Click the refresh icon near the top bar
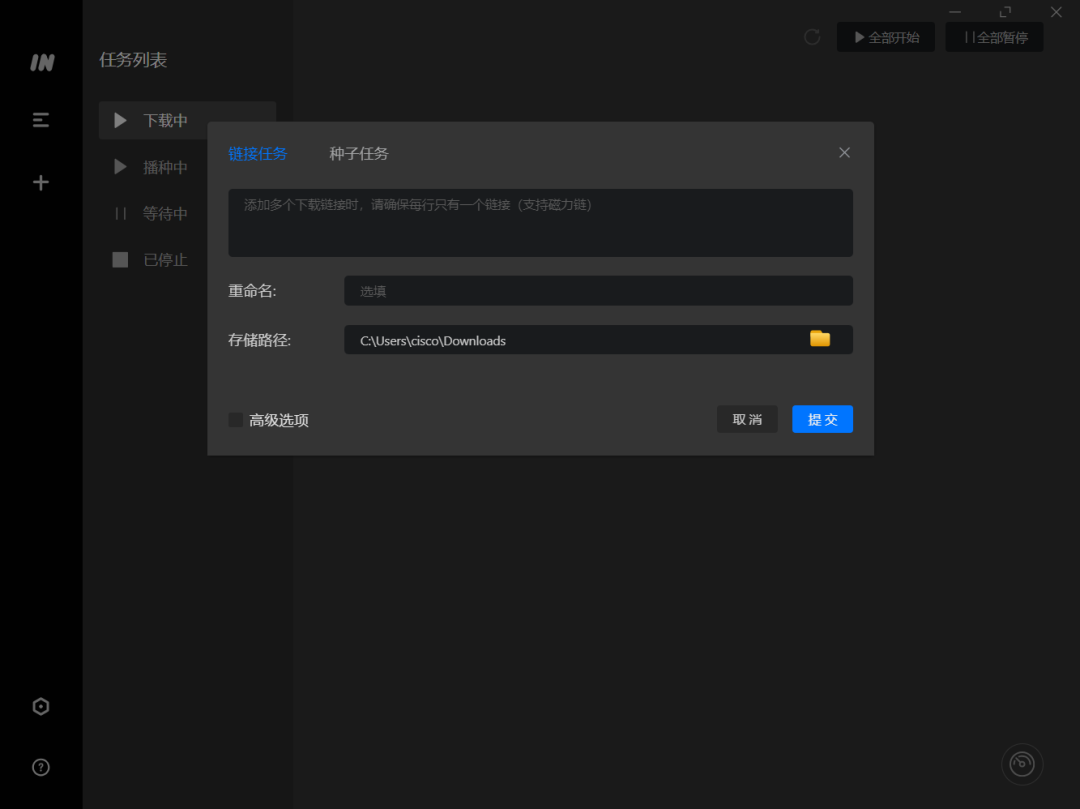 (811, 37)
